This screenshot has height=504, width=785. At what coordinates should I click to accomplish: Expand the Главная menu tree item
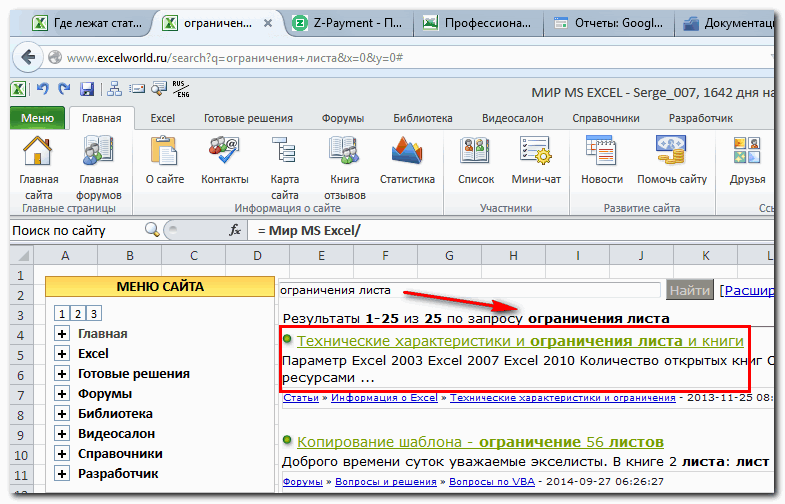click(x=62, y=334)
